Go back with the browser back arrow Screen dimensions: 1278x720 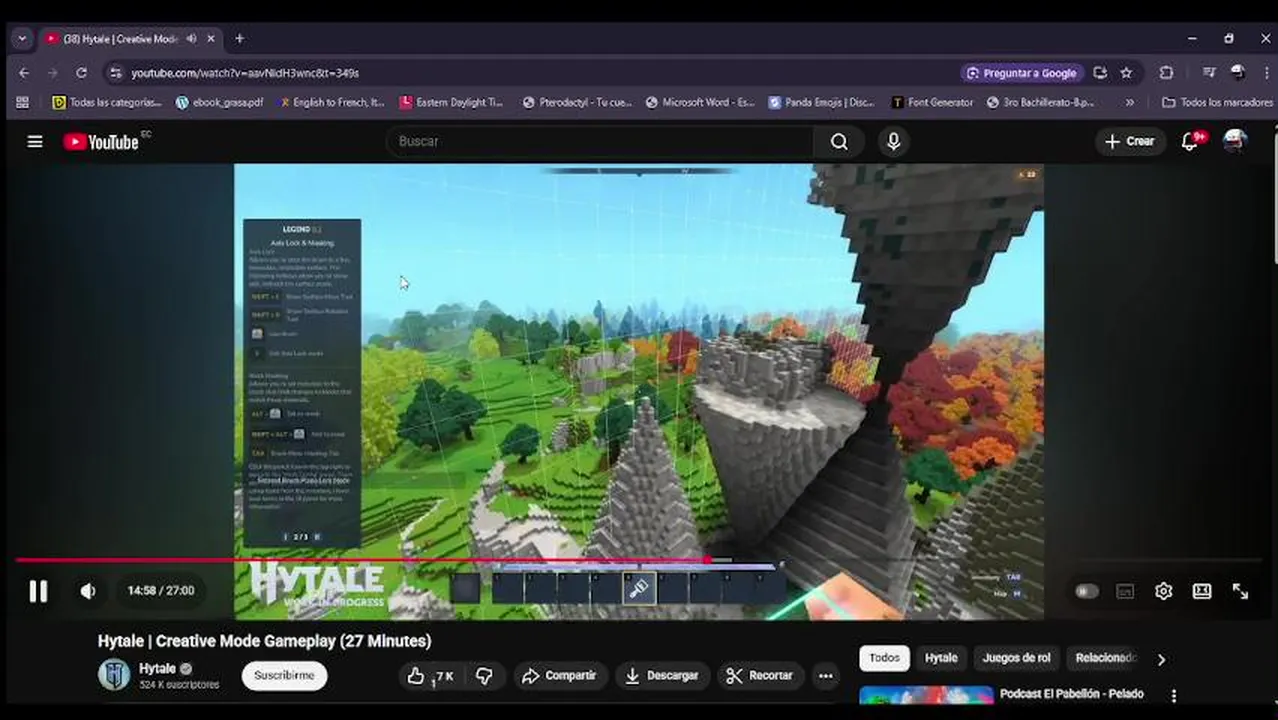24,73
